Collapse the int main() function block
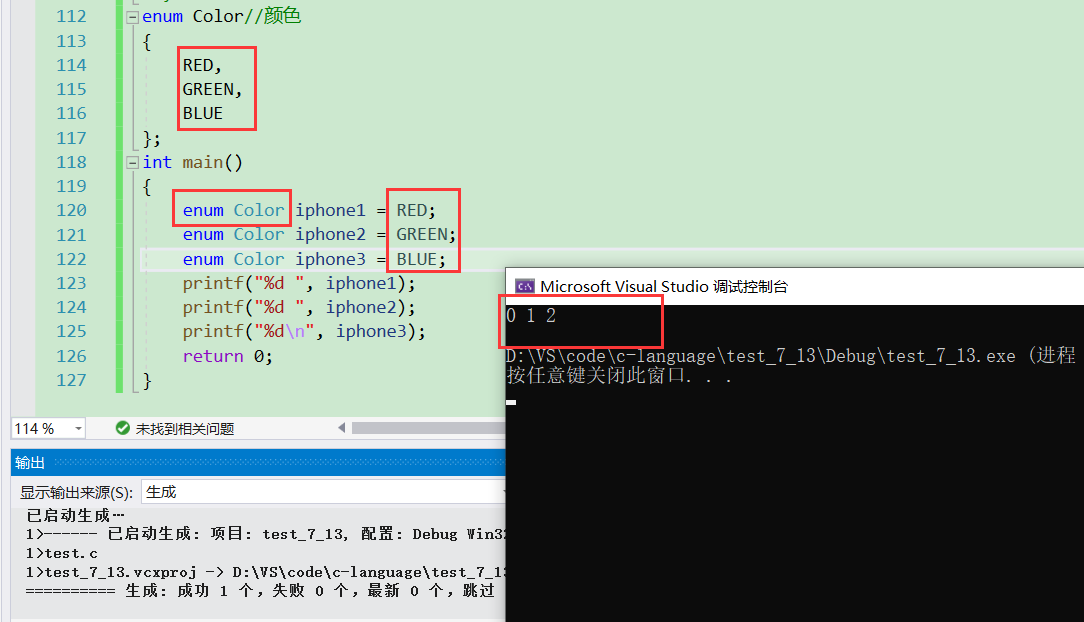The height and width of the screenshot is (622, 1084). [x=133, y=163]
